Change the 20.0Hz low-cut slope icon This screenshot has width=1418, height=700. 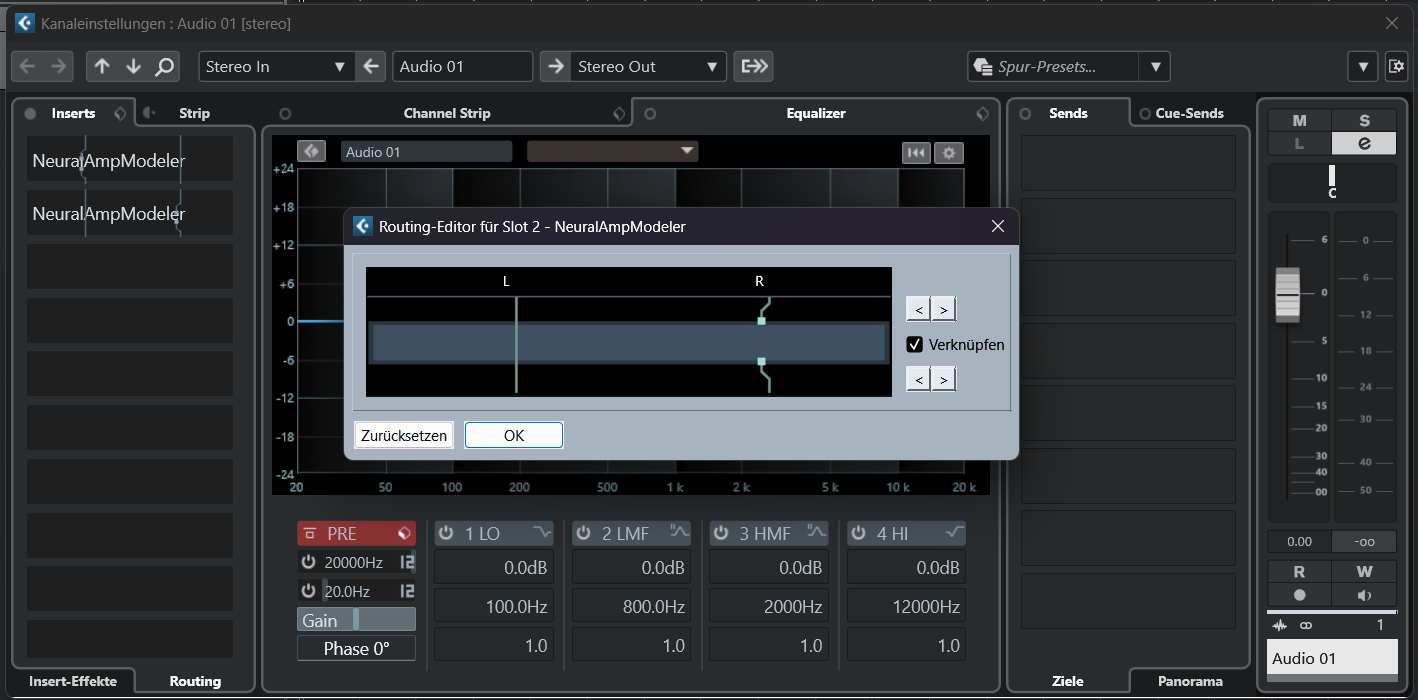tap(407, 591)
